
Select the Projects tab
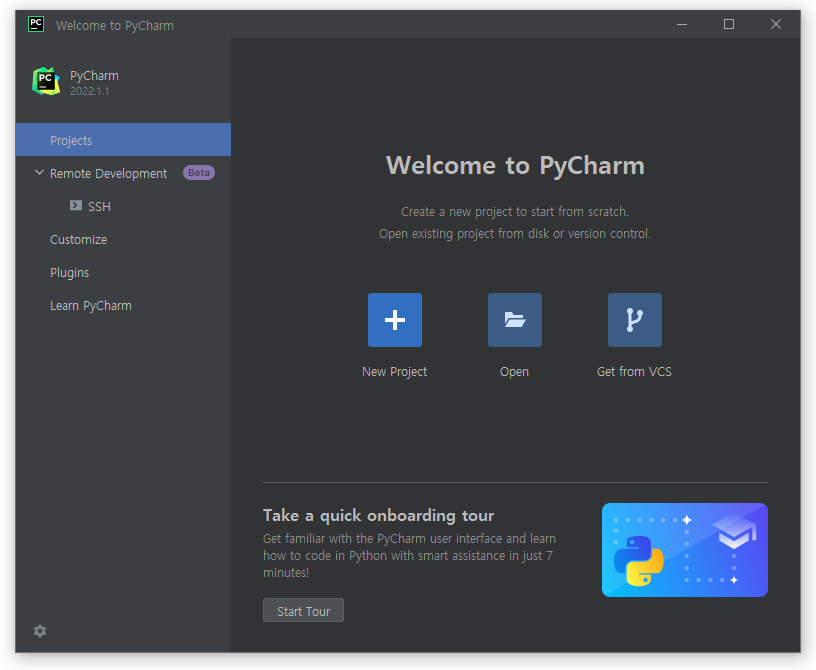click(x=123, y=140)
